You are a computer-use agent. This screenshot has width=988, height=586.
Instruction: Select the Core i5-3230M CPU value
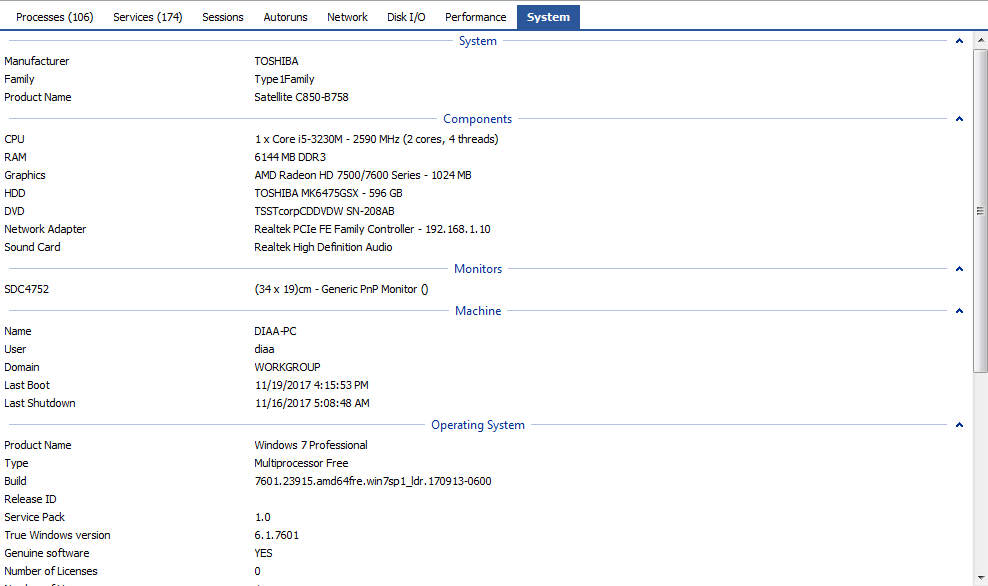(x=376, y=139)
